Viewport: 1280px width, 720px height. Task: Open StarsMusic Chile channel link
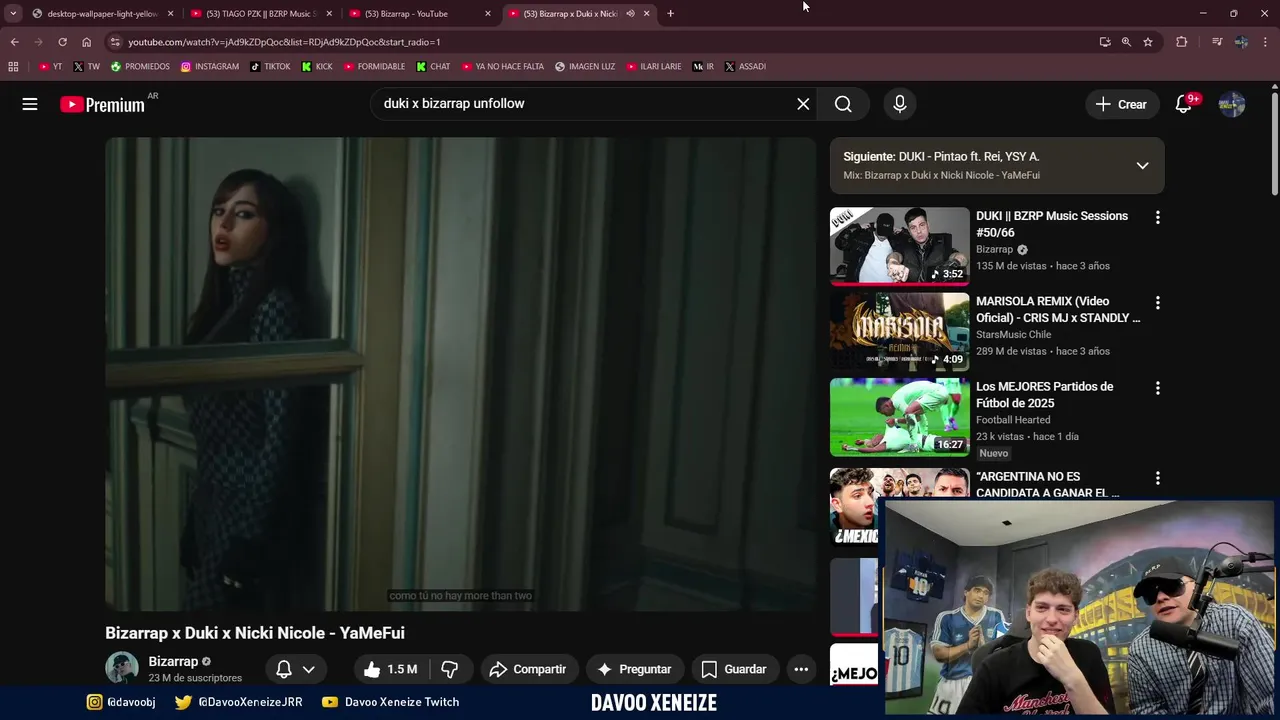pos(1013,335)
